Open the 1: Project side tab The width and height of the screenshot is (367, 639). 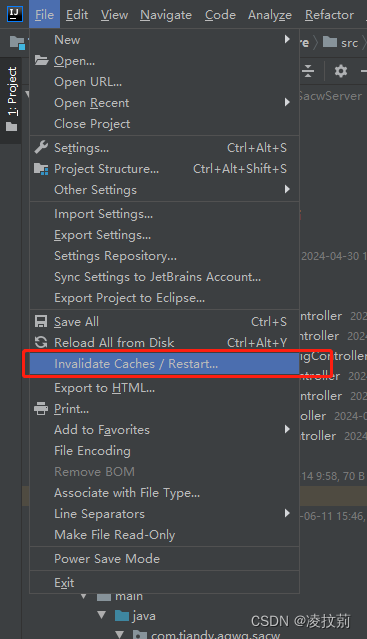pyautogui.click(x=12, y=99)
